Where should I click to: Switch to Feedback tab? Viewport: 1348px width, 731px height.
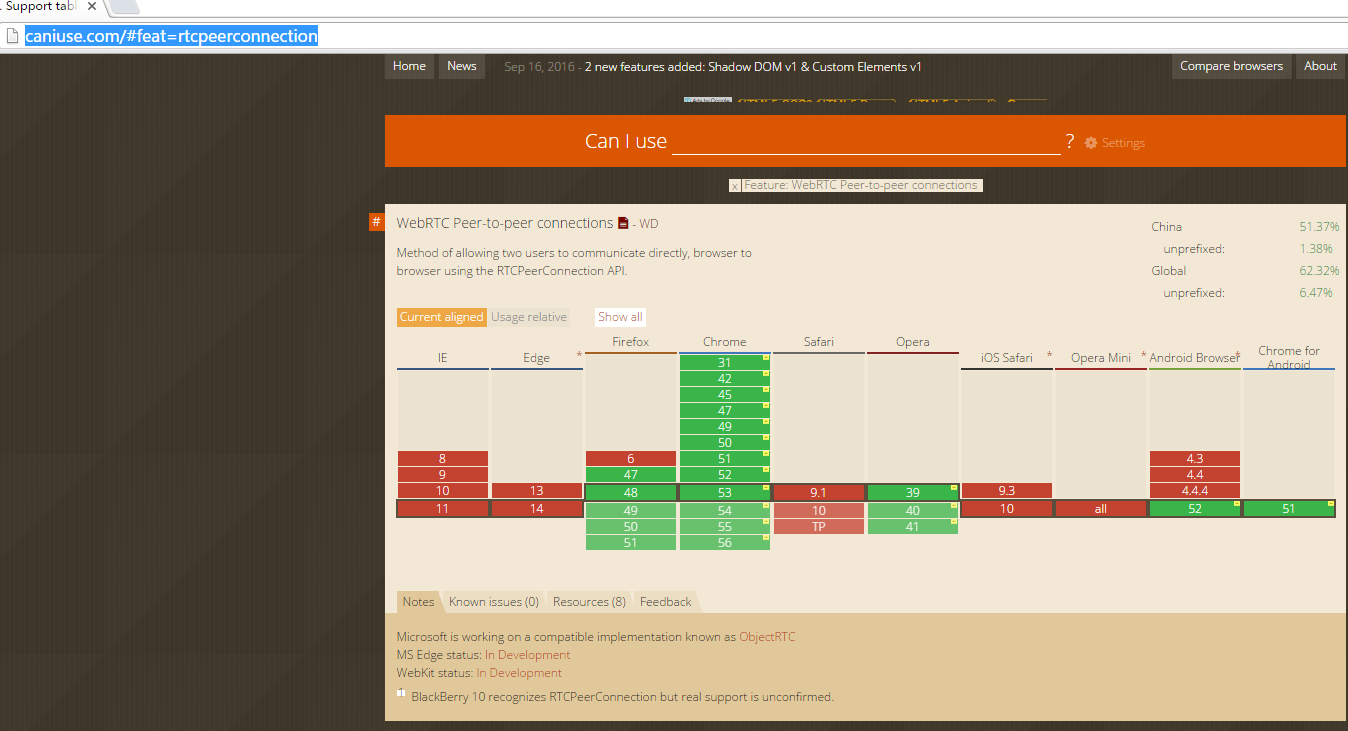click(x=665, y=602)
